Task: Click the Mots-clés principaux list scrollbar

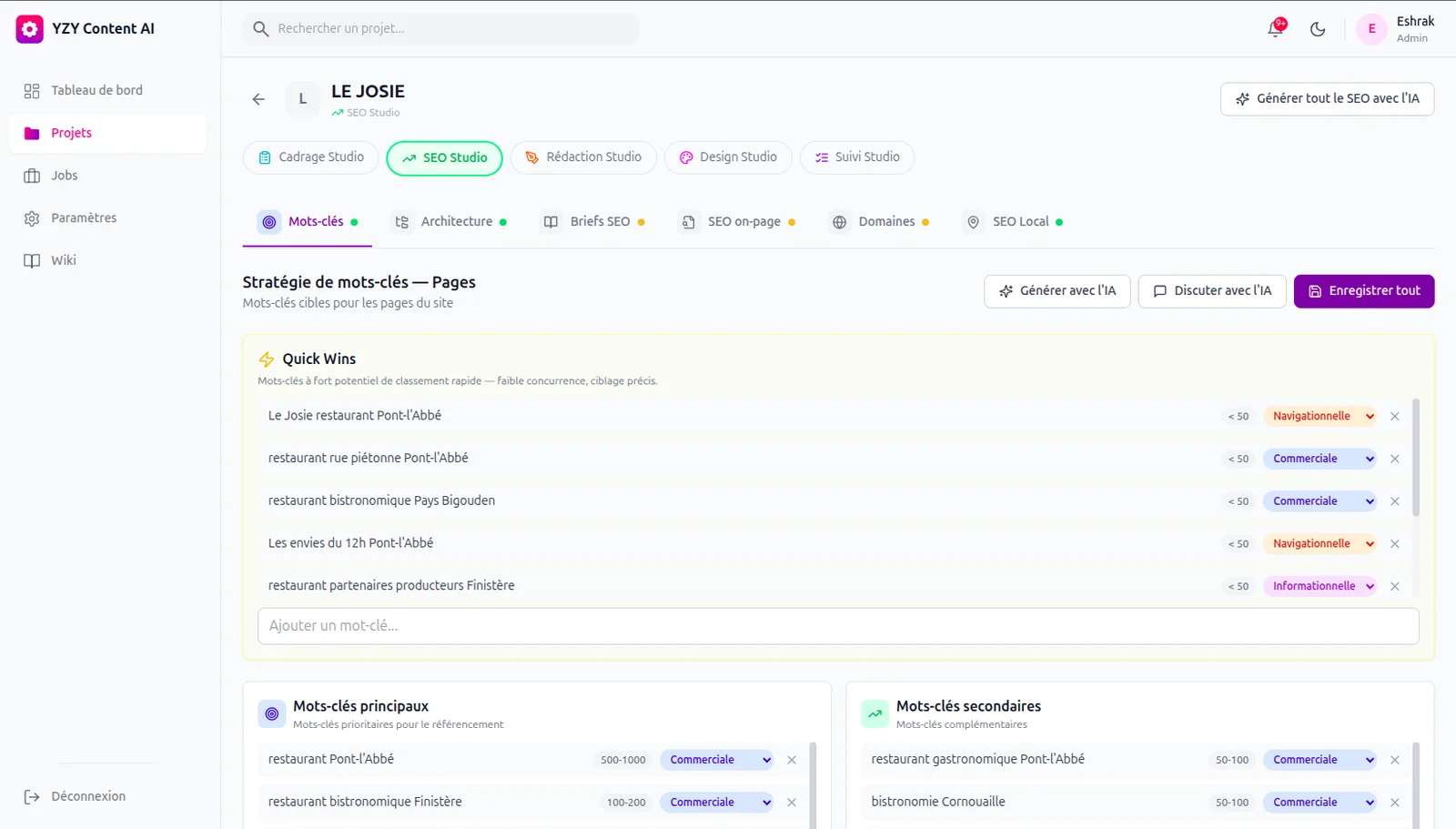Action: [813, 784]
